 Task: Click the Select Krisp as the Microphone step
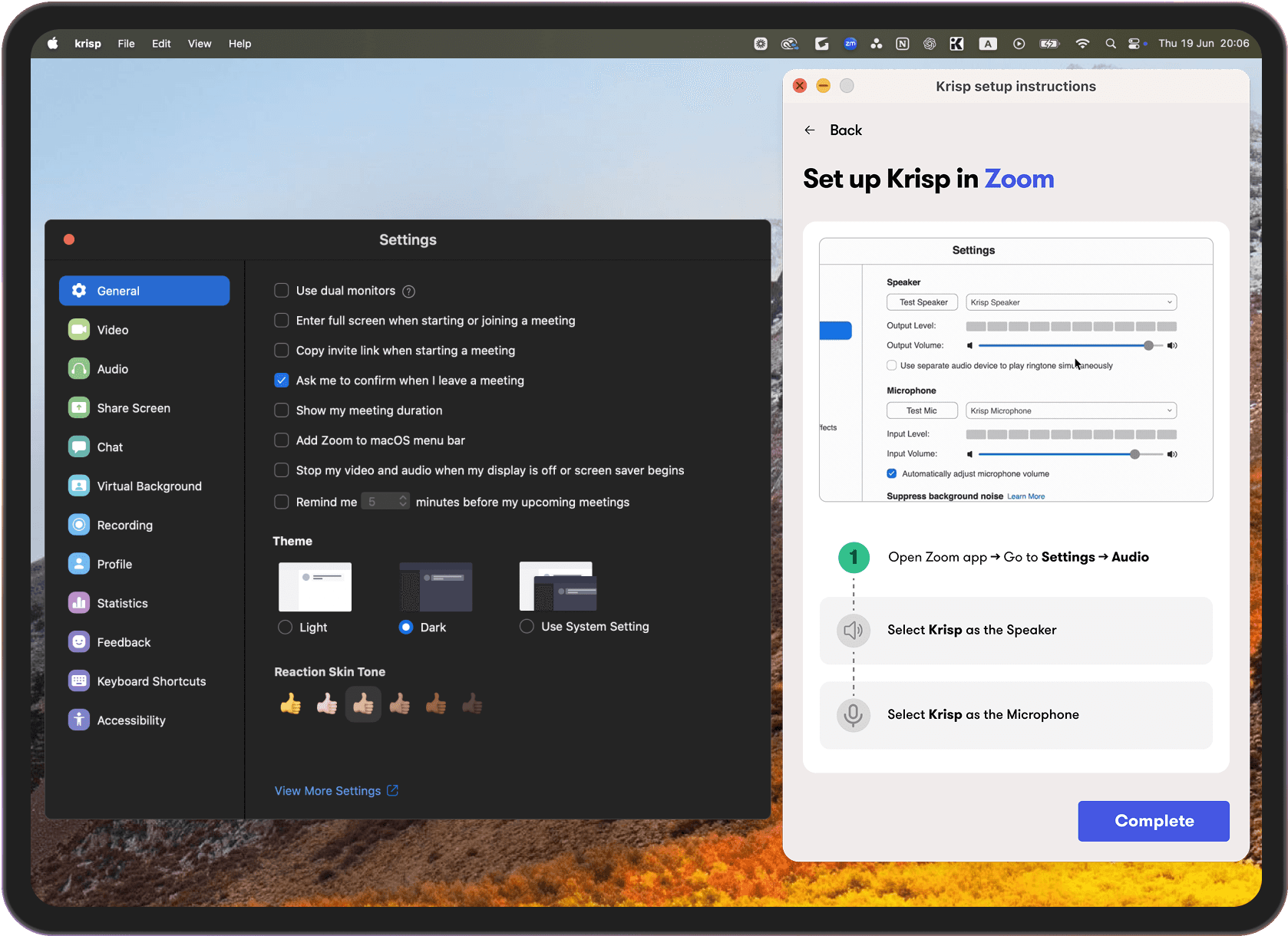pyautogui.click(x=1016, y=715)
